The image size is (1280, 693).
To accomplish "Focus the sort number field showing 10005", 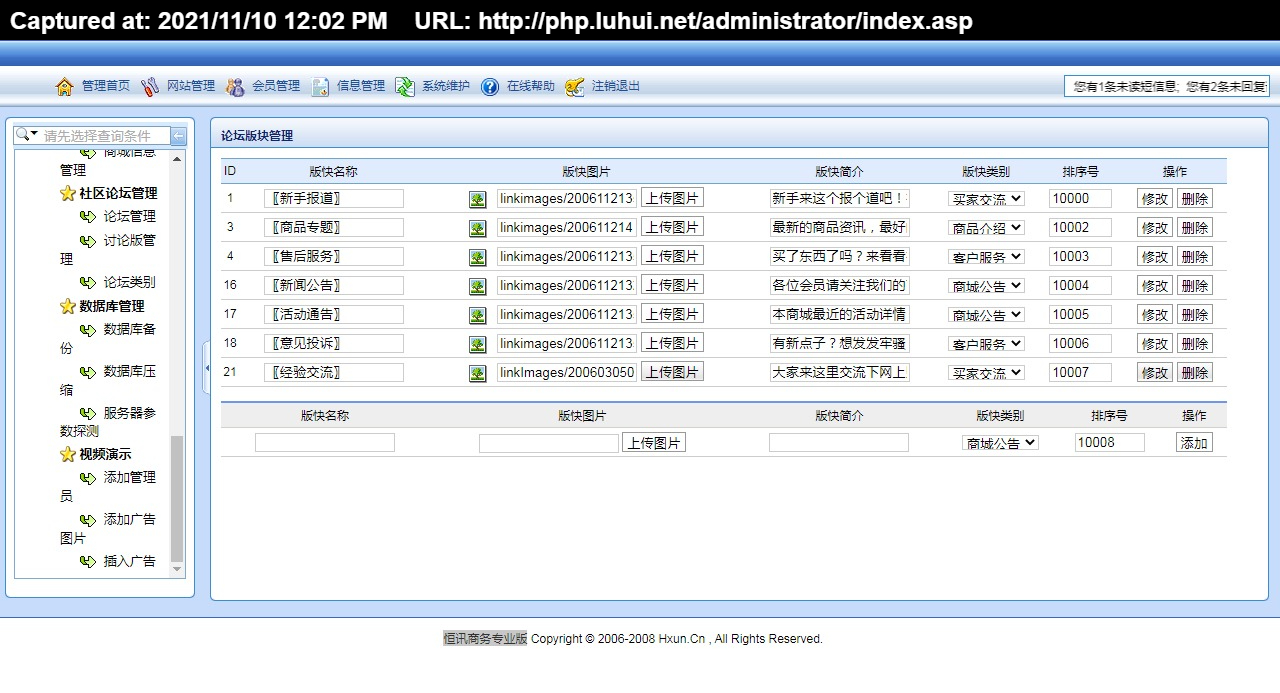I will 1080,315.
